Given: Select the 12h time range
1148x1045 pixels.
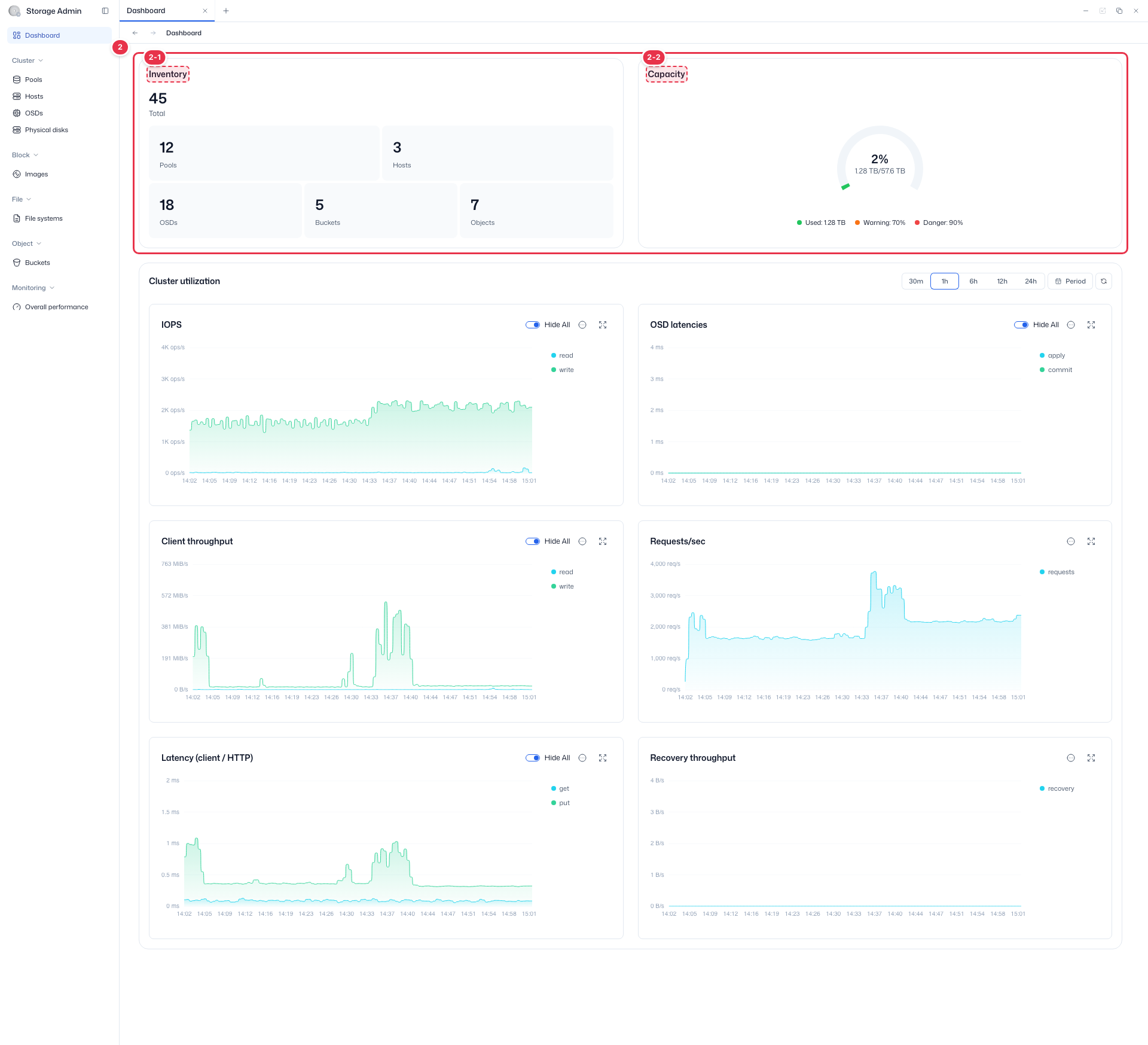Looking at the screenshot, I should coord(1002,281).
